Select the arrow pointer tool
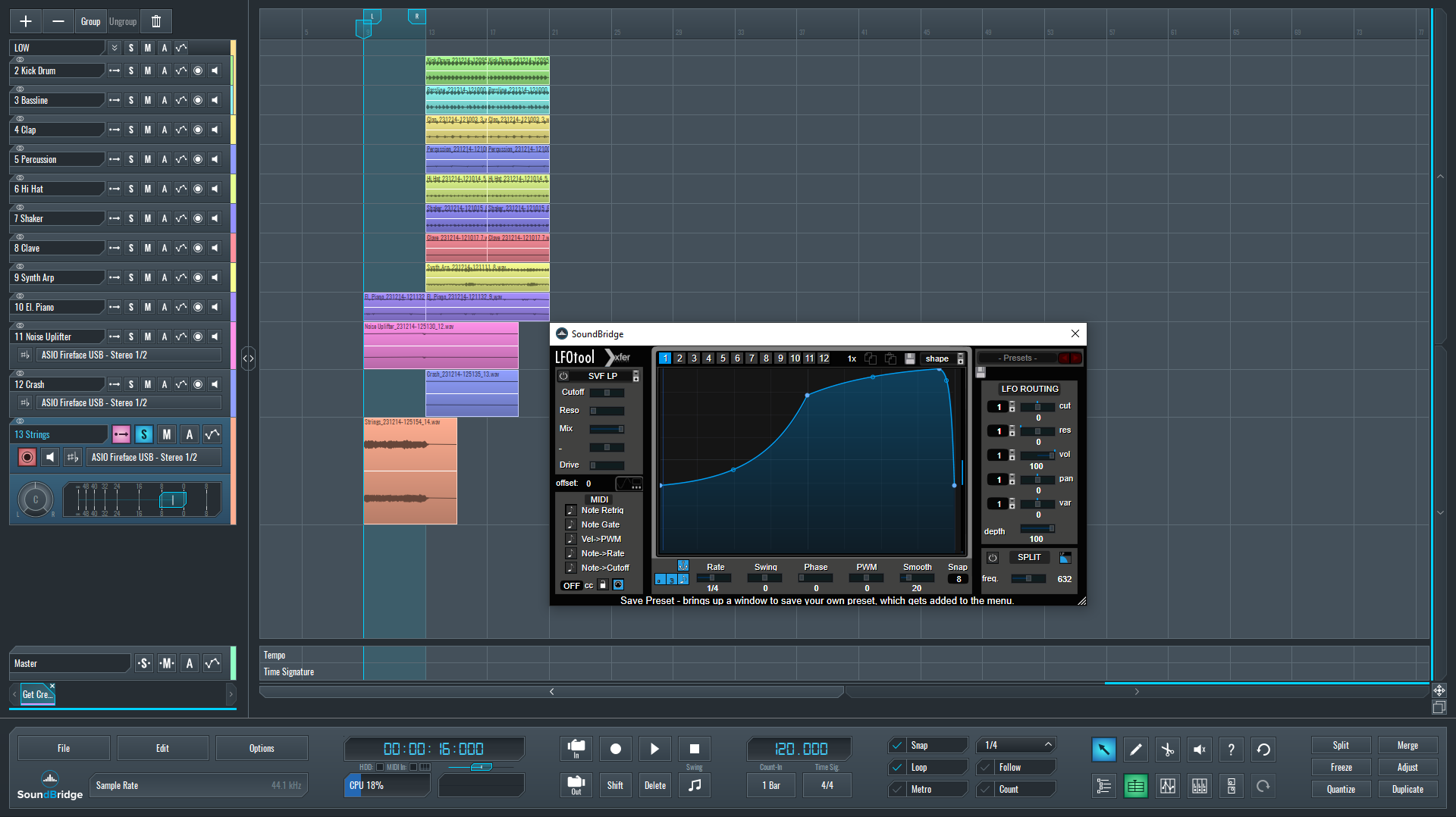 [x=1103, y=750]
